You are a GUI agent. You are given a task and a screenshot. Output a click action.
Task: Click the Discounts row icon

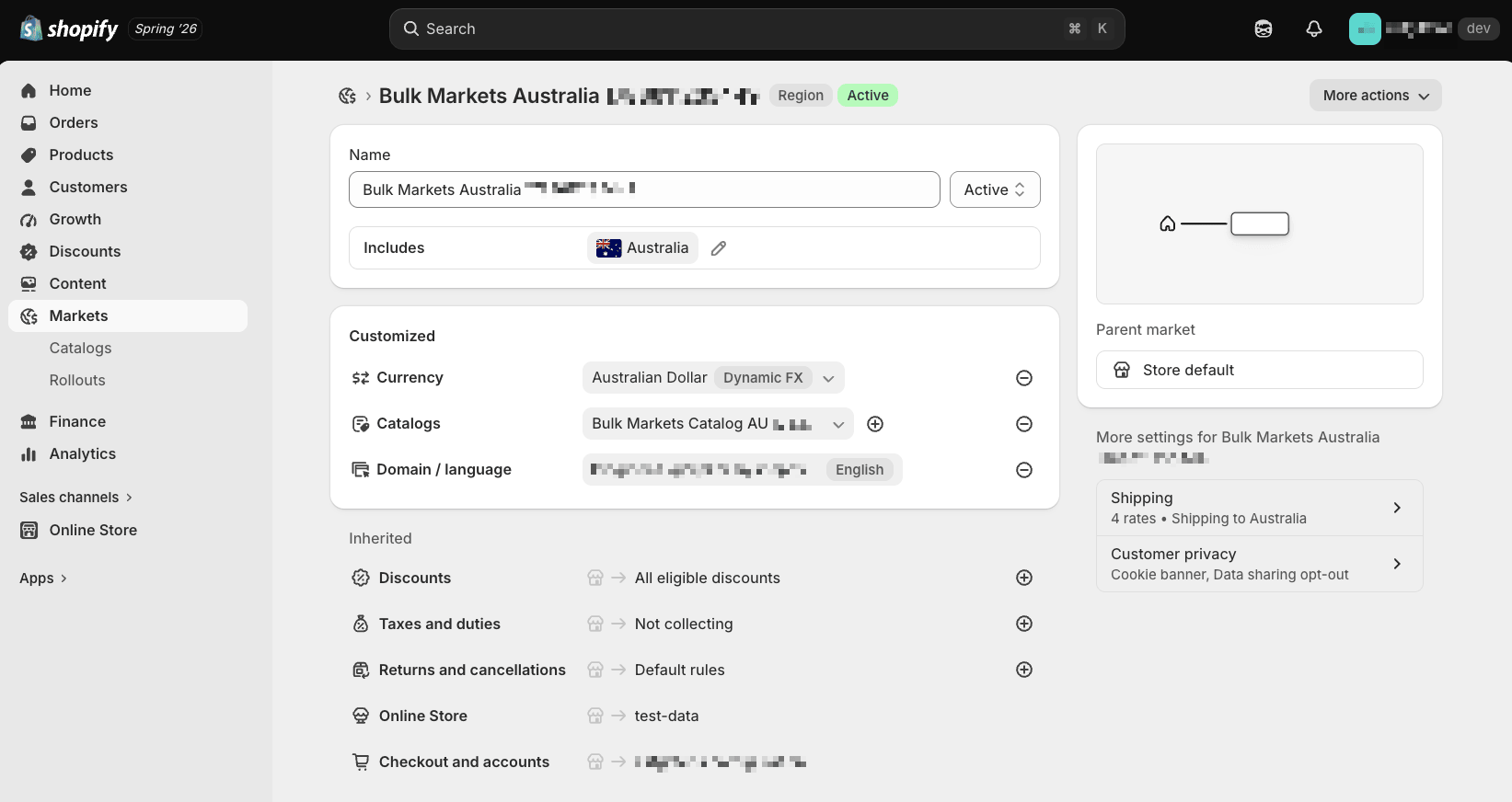(361, 578)
